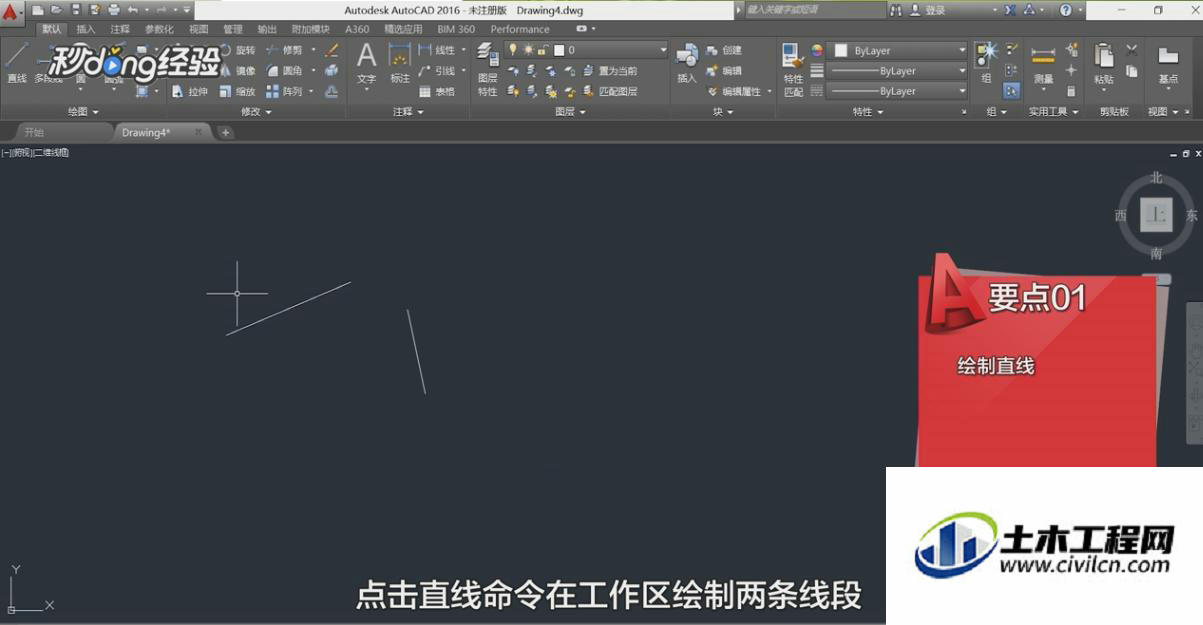Click the Erase tool icon in Modify panel

[x=332, y=50]
